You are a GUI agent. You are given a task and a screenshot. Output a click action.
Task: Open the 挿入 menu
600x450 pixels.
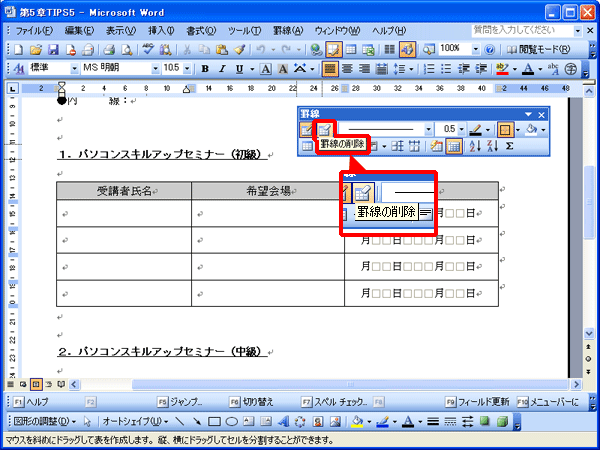pyautogui.click(x=161, y=31)
